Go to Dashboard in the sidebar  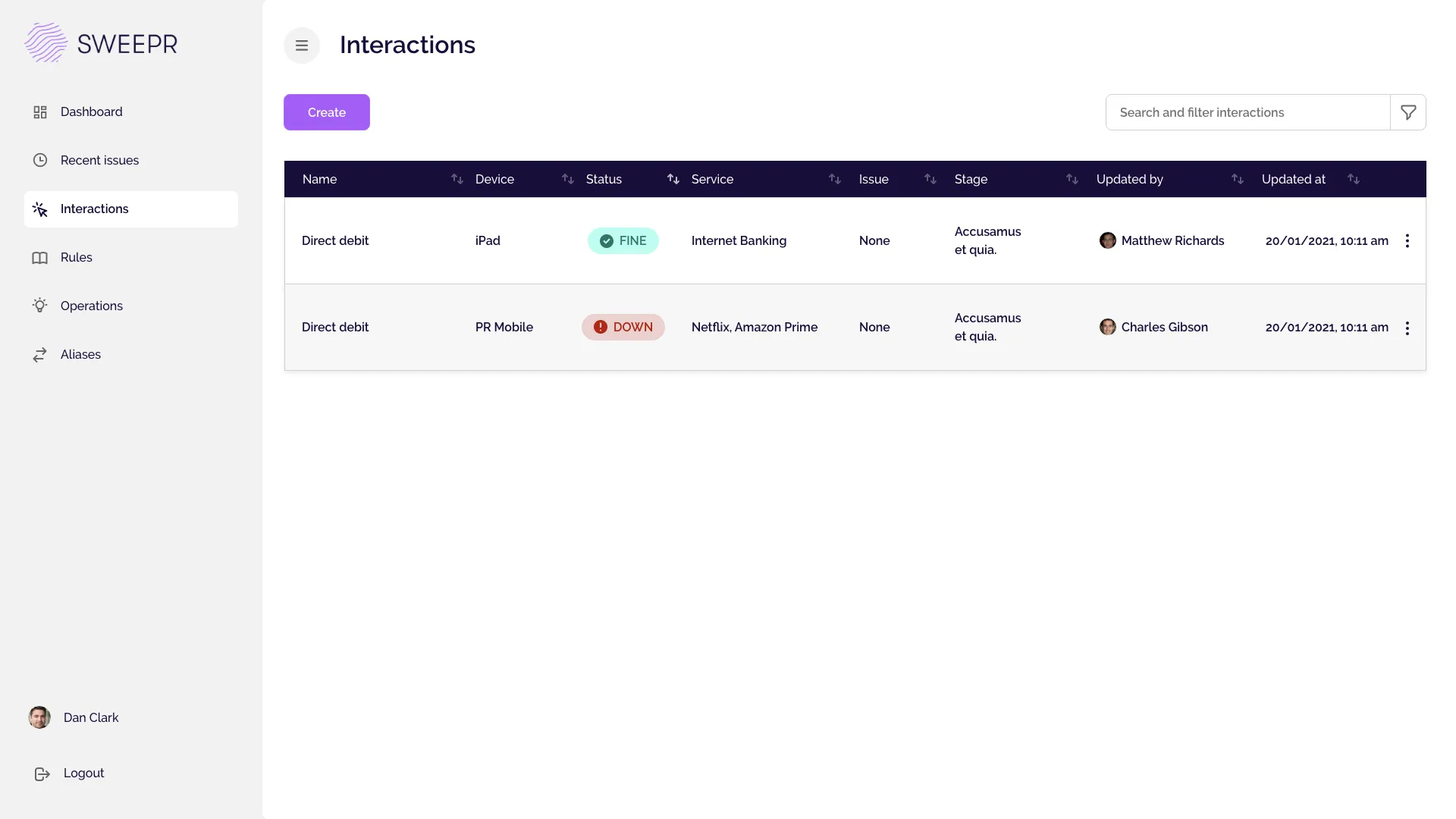point(91,112)
